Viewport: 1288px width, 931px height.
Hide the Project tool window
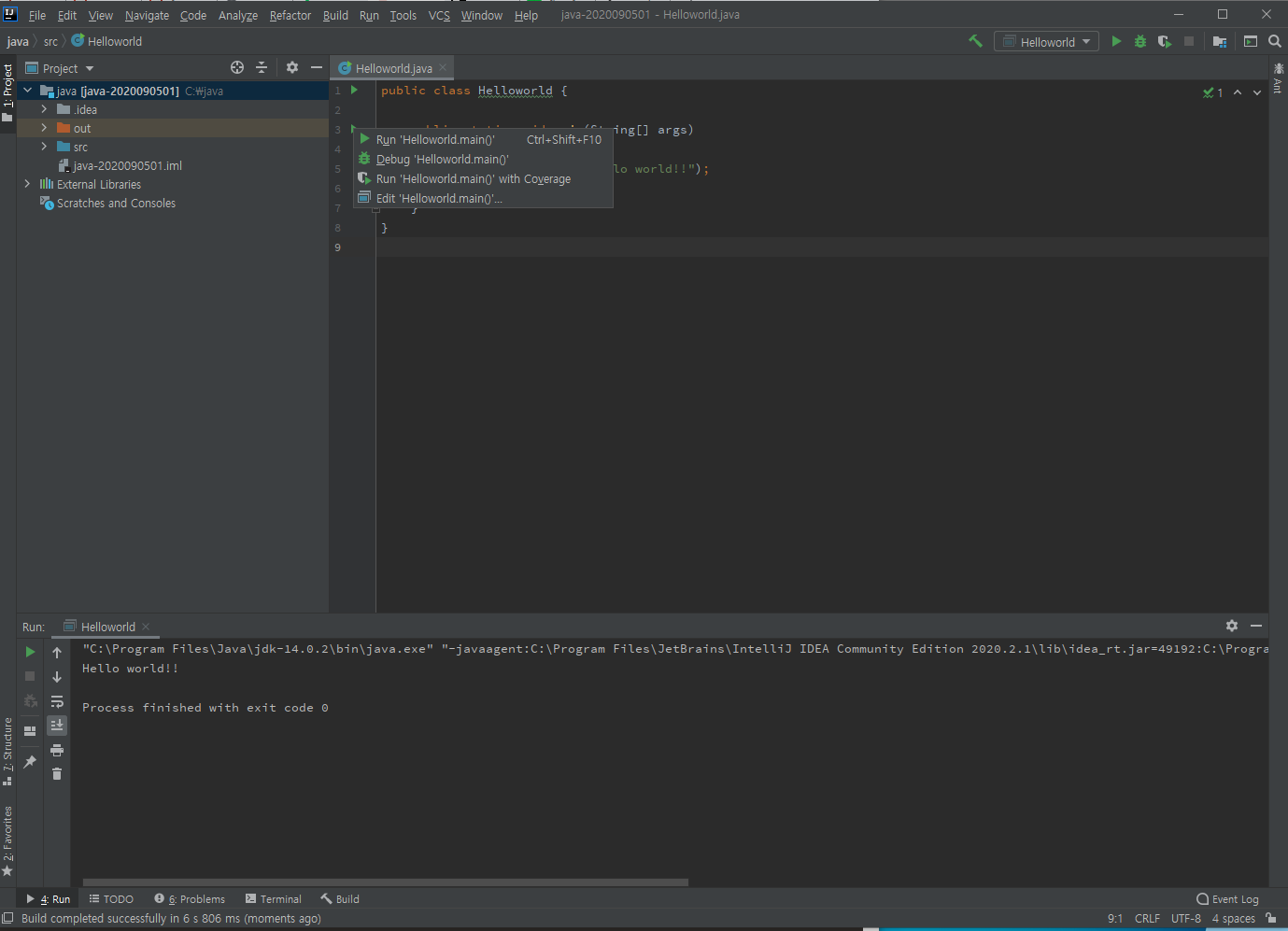click(317, 67)
